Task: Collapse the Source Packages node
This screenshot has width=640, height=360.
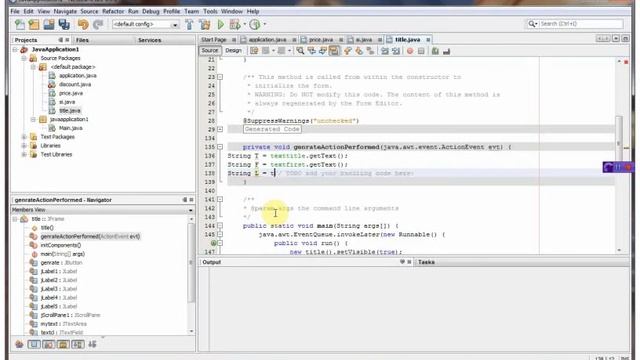Action: pos(24,58)
